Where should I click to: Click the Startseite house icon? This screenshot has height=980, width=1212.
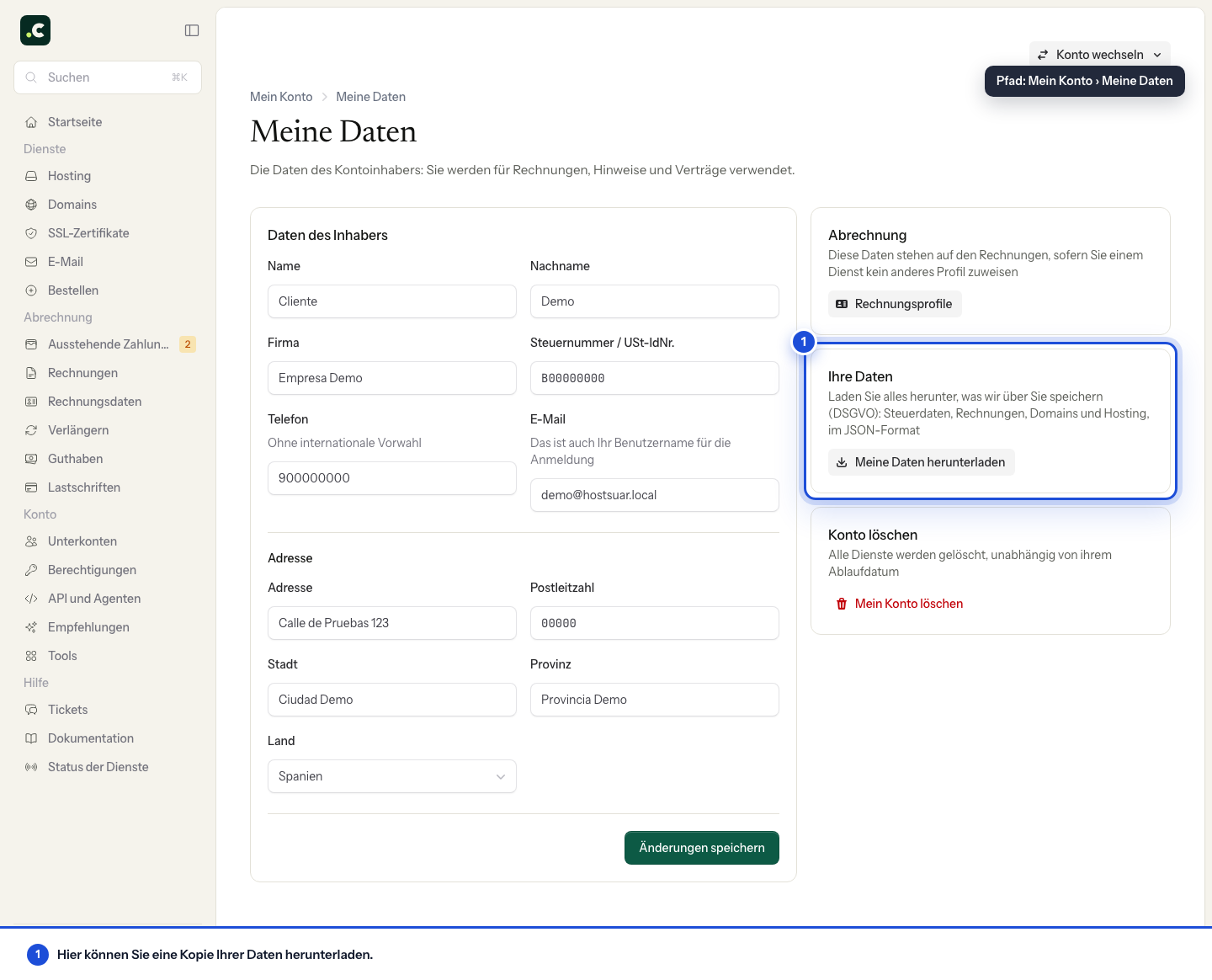(x=31, y=122)
